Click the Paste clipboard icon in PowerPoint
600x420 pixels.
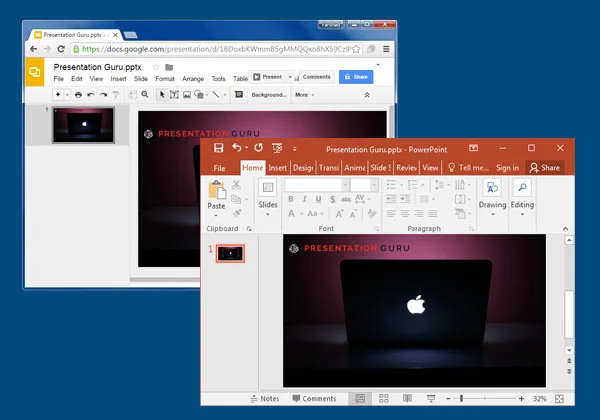[x=217, y=190]
